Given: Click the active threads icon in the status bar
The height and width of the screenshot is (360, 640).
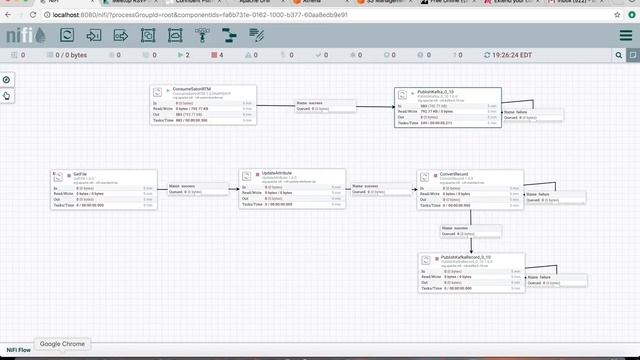Looking at the screenshot, I should [x=14, y=55].
